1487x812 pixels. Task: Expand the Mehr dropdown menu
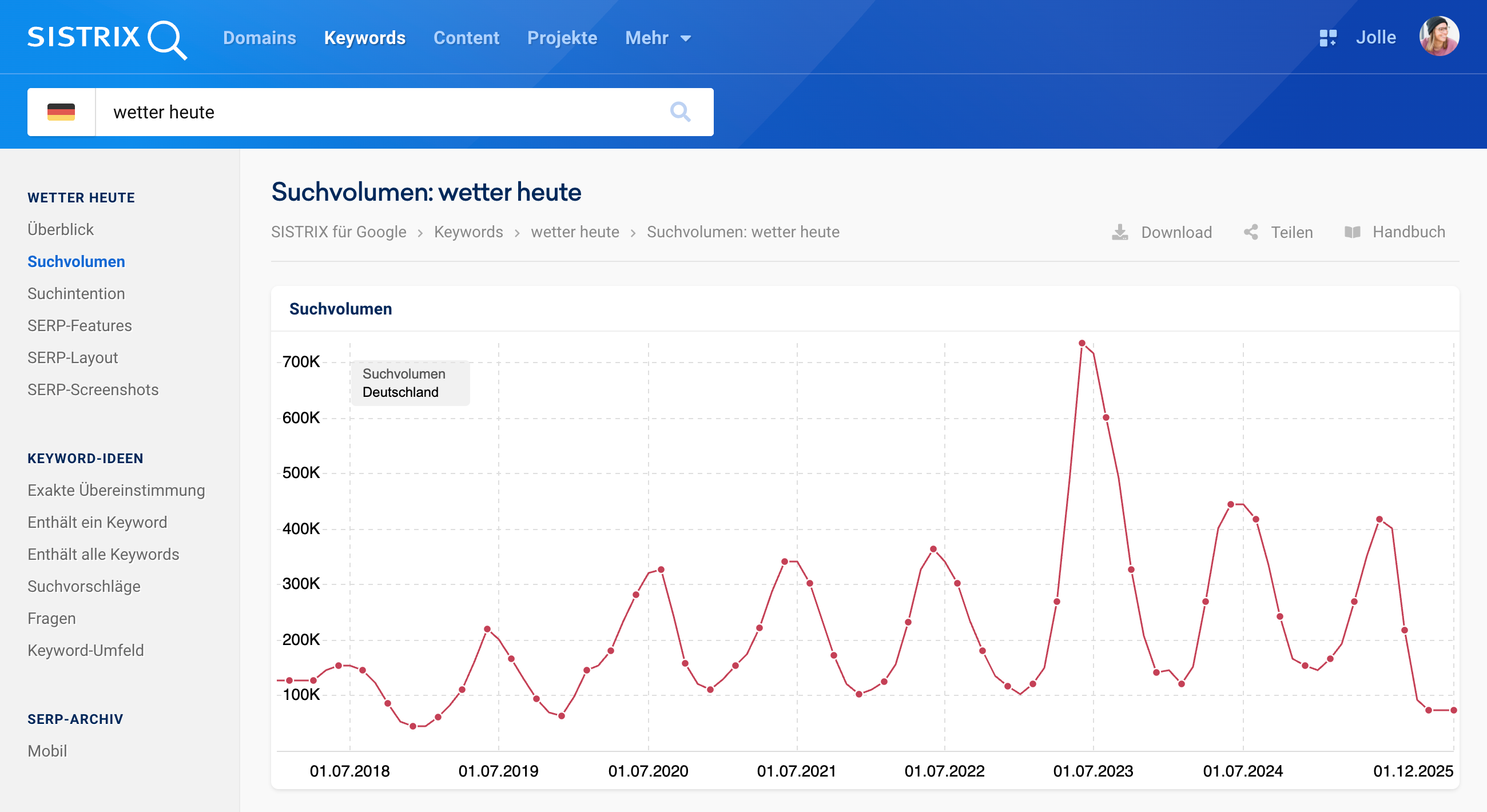(x=658, y=38)
